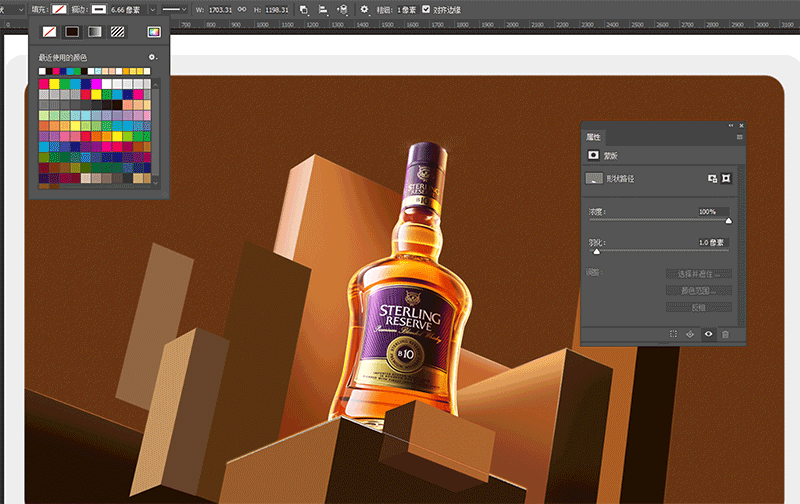Pick the green swatch in first grid row
The width and height of the screenshot is (800, 504).
pyautogui.click(x=65, y=84)
